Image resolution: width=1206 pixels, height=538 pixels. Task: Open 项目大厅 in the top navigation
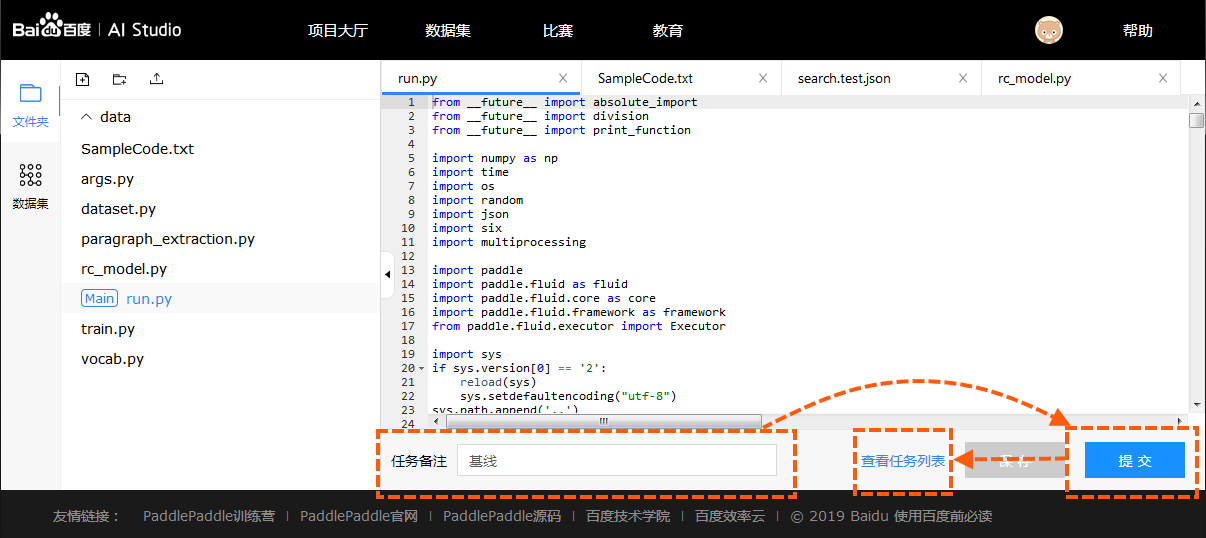(x=338, y=30)
